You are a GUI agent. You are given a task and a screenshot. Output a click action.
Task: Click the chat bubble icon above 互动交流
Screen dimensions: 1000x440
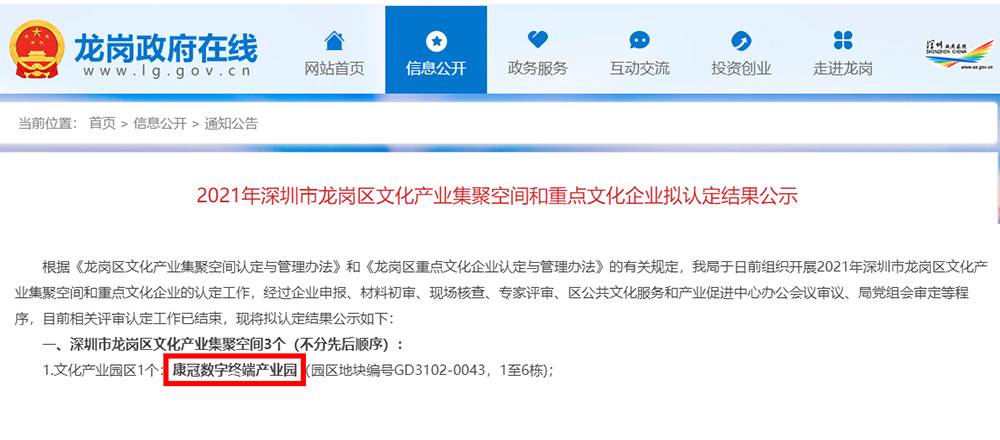coord(640,40)
